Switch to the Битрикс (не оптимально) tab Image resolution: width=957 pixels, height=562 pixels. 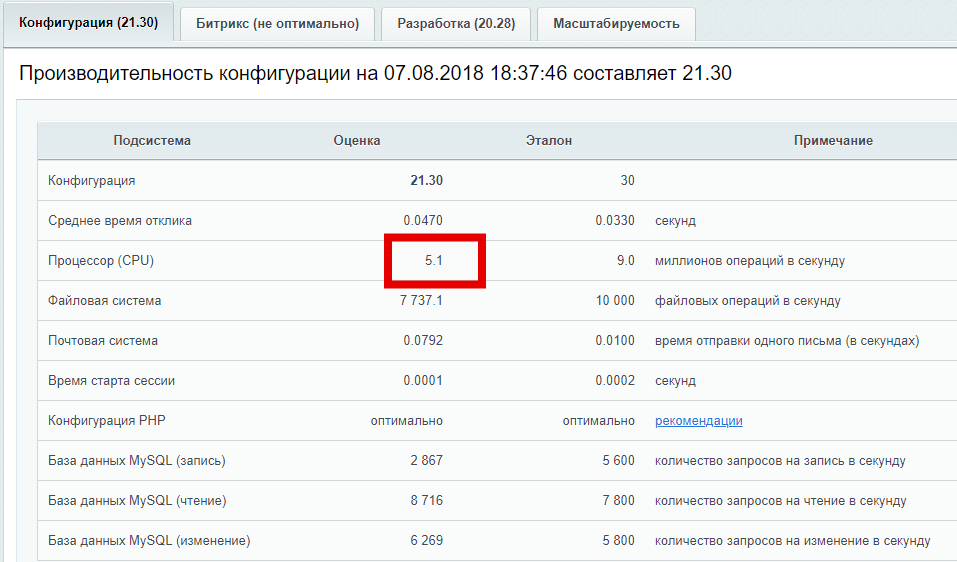pyautogui.click(x=277, y=24)
